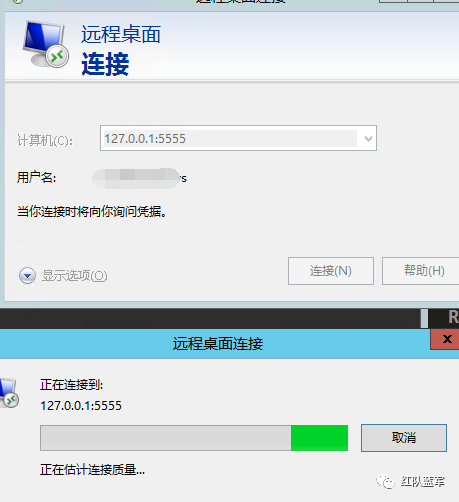The height and width of the screenshot is (502, 459).
Task: Click the green segment of the progress bar
Action: [319, 438]
